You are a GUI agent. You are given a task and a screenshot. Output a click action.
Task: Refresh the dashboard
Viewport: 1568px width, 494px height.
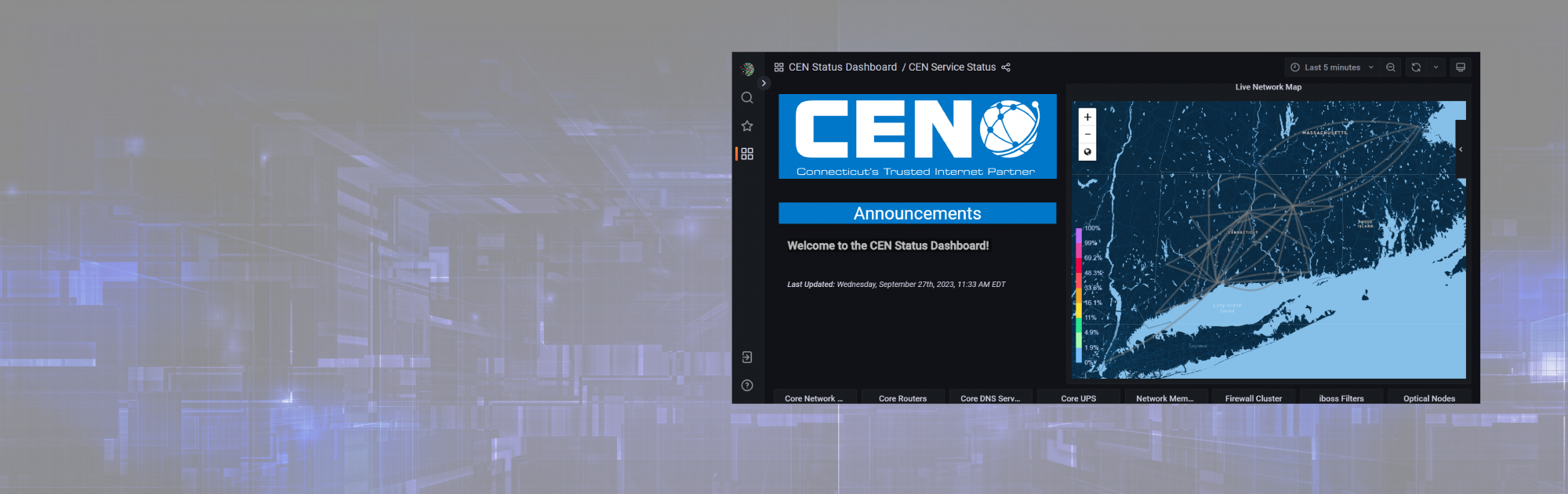1416,67
